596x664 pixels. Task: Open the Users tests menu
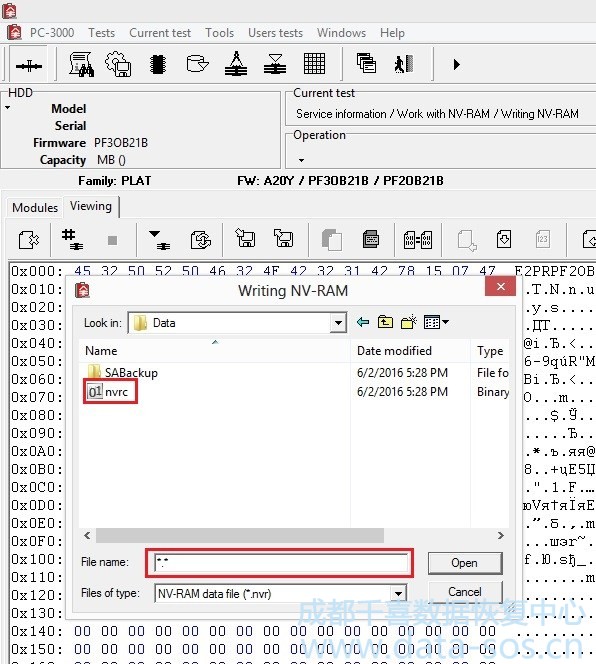point(275,33)
